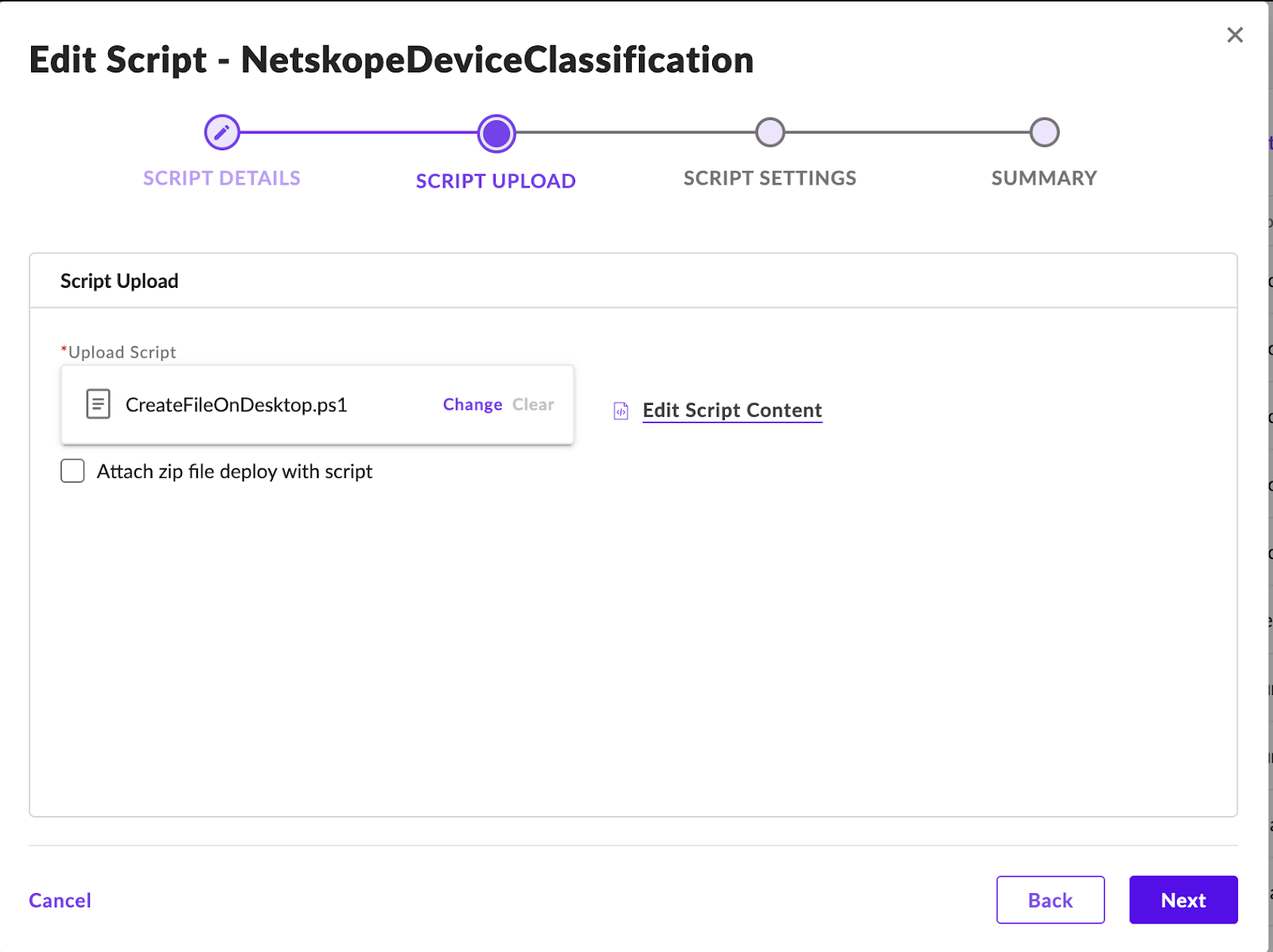The width and height of the screenshot is (1273, 952).
Task: Open the SCRIPT DETAILS step label
Action: (222, 178)
